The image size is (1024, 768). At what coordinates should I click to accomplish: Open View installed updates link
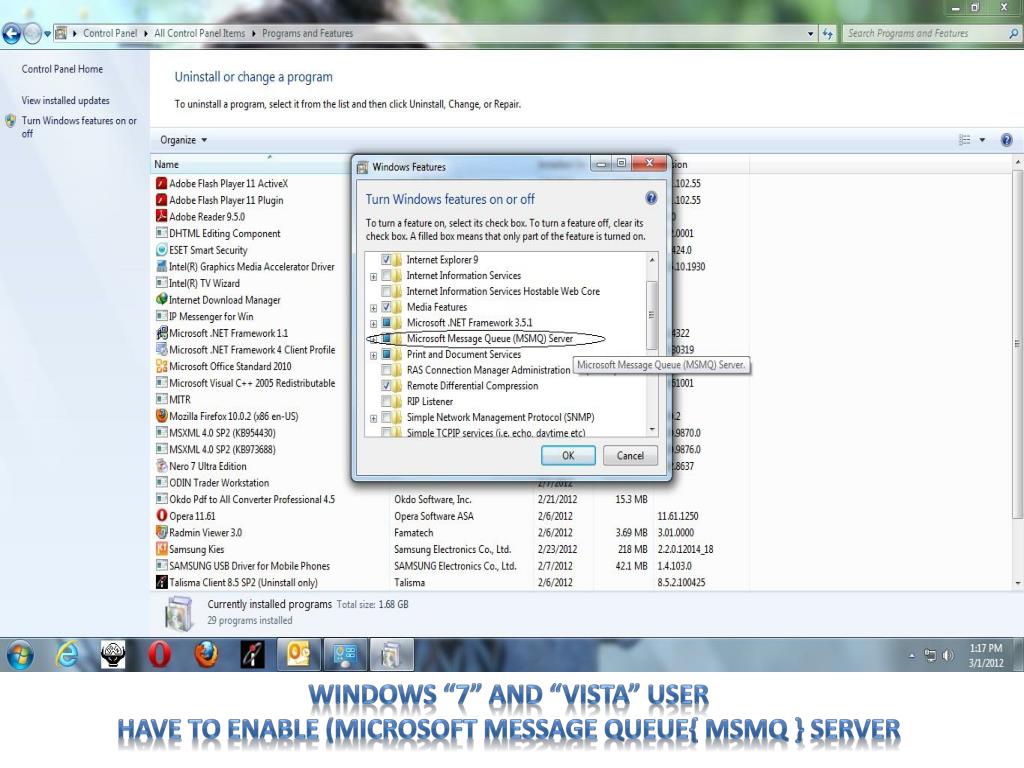[65, 101]
